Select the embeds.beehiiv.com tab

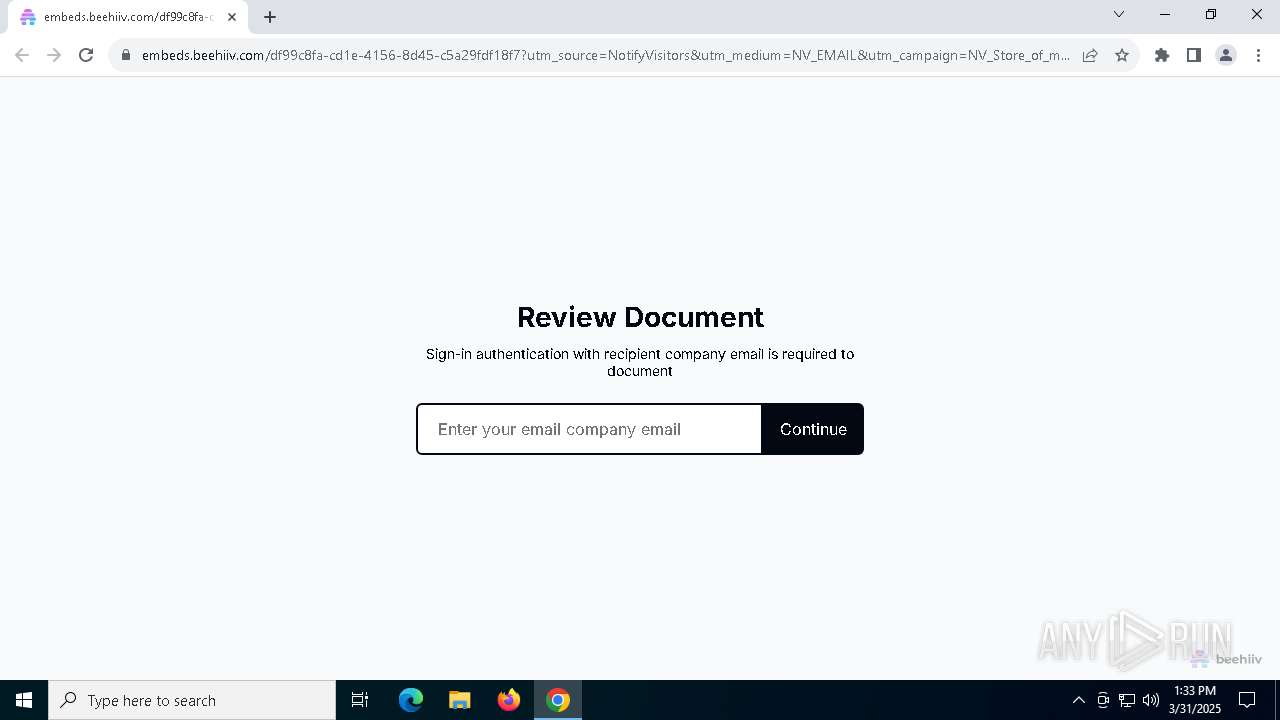click(x=128, y=17)
